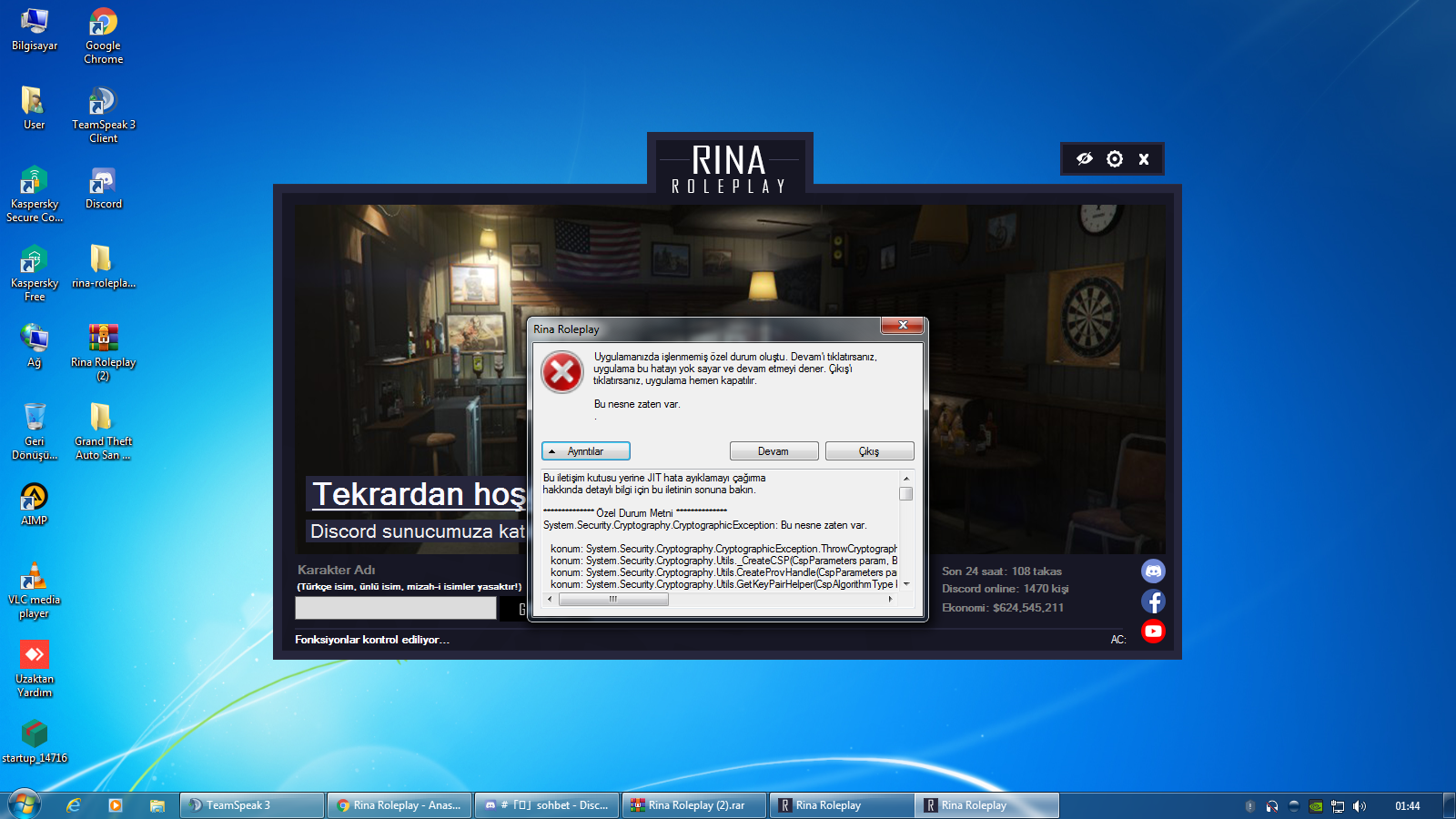Click the Karakter Adı input field
The image size is (1456, 819).
coord(396,608)
